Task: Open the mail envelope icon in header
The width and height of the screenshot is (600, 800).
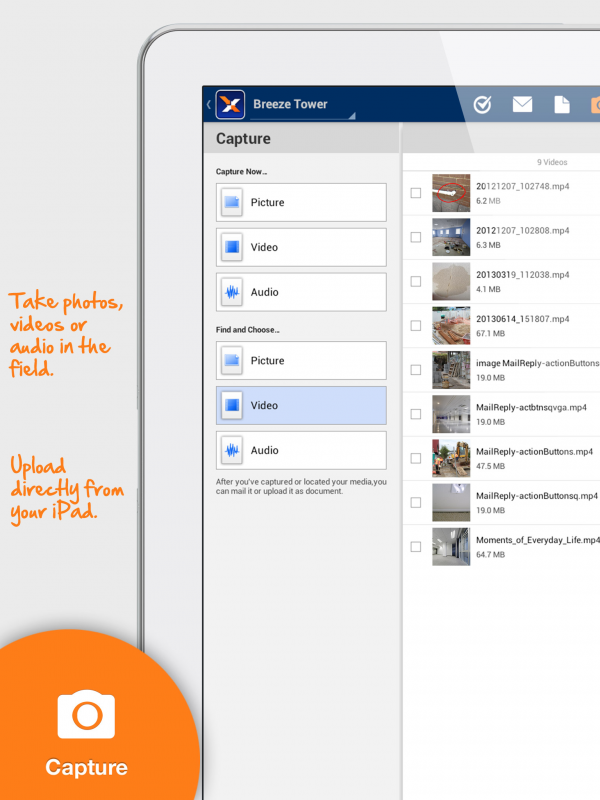Action: [x=522, y=105]
